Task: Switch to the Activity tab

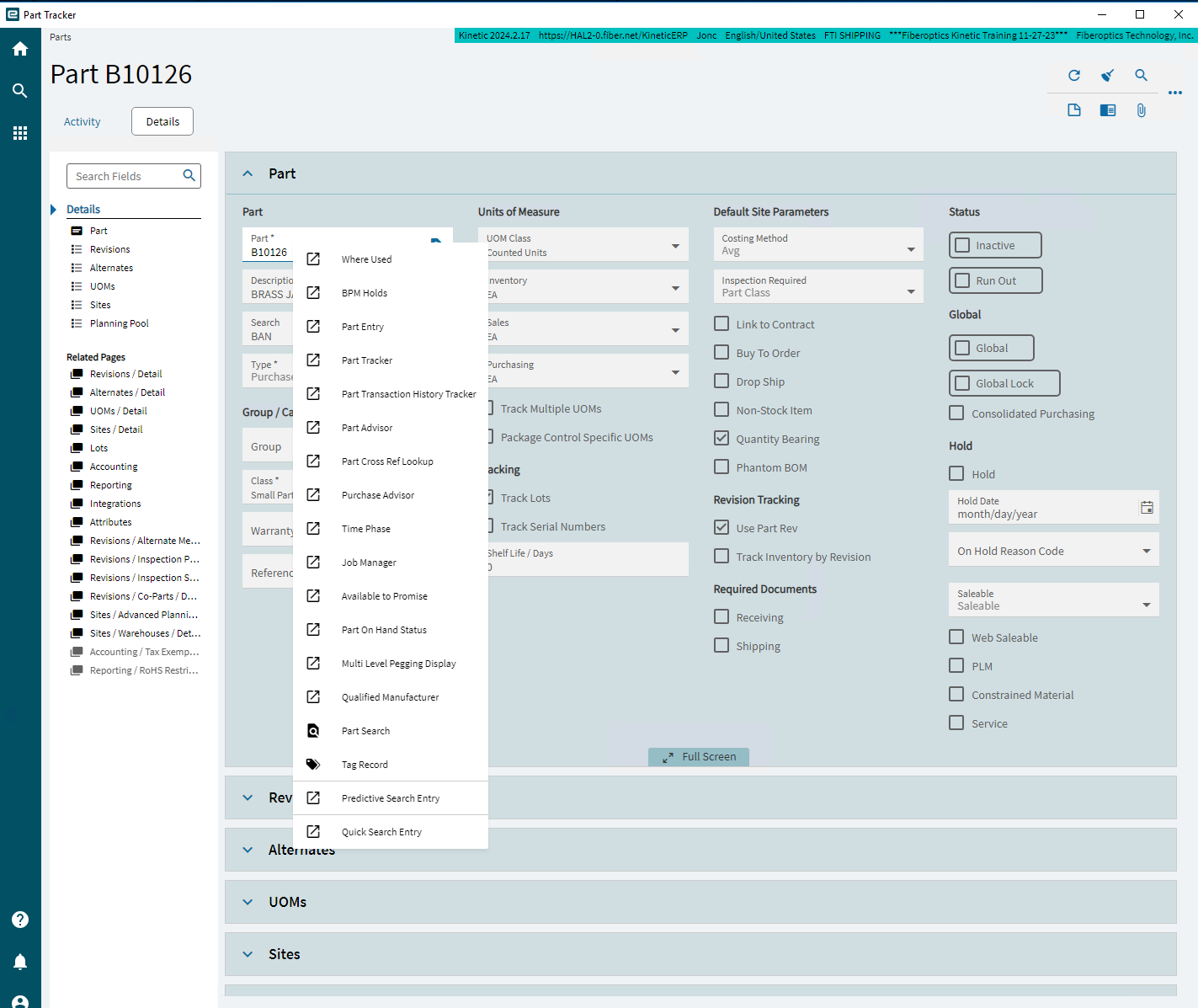Action: pos(82,121)
